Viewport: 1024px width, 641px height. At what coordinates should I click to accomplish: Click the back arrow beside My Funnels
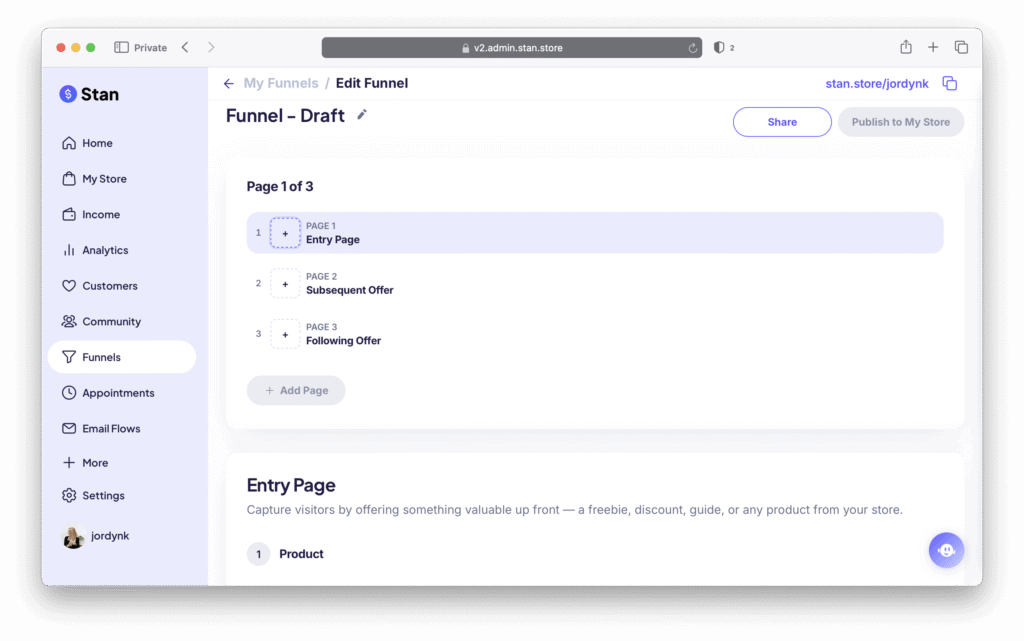coord(229,84)
